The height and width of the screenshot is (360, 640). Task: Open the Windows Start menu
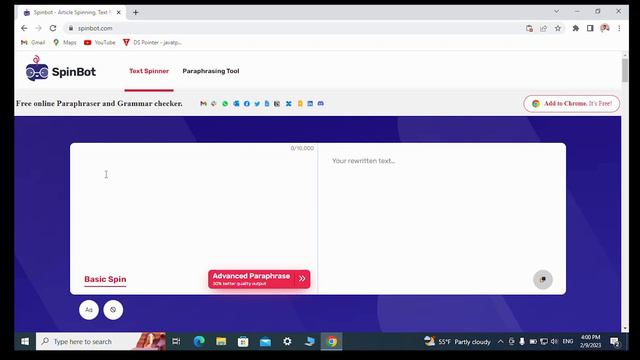(25, 341)
